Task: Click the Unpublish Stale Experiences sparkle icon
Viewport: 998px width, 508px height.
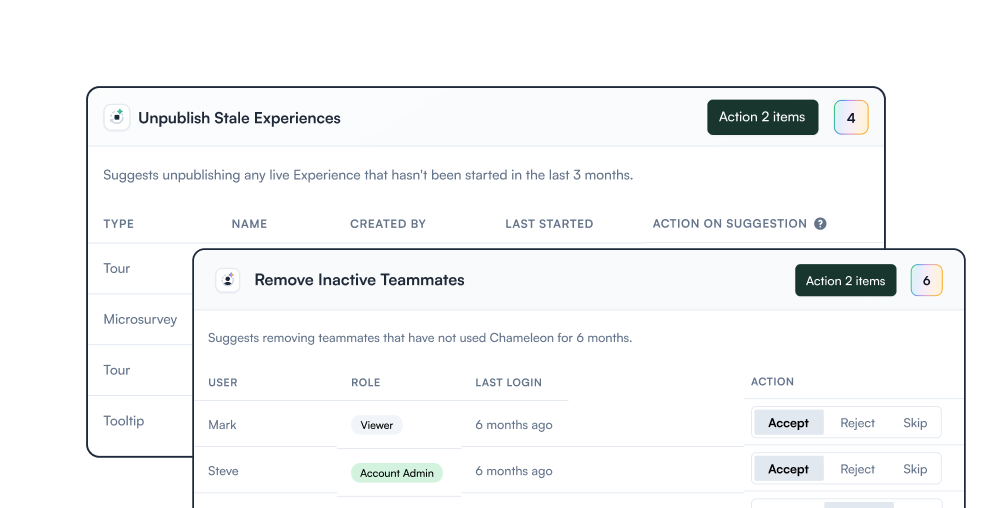Action: pyautogui.click(x=117, y=118)
